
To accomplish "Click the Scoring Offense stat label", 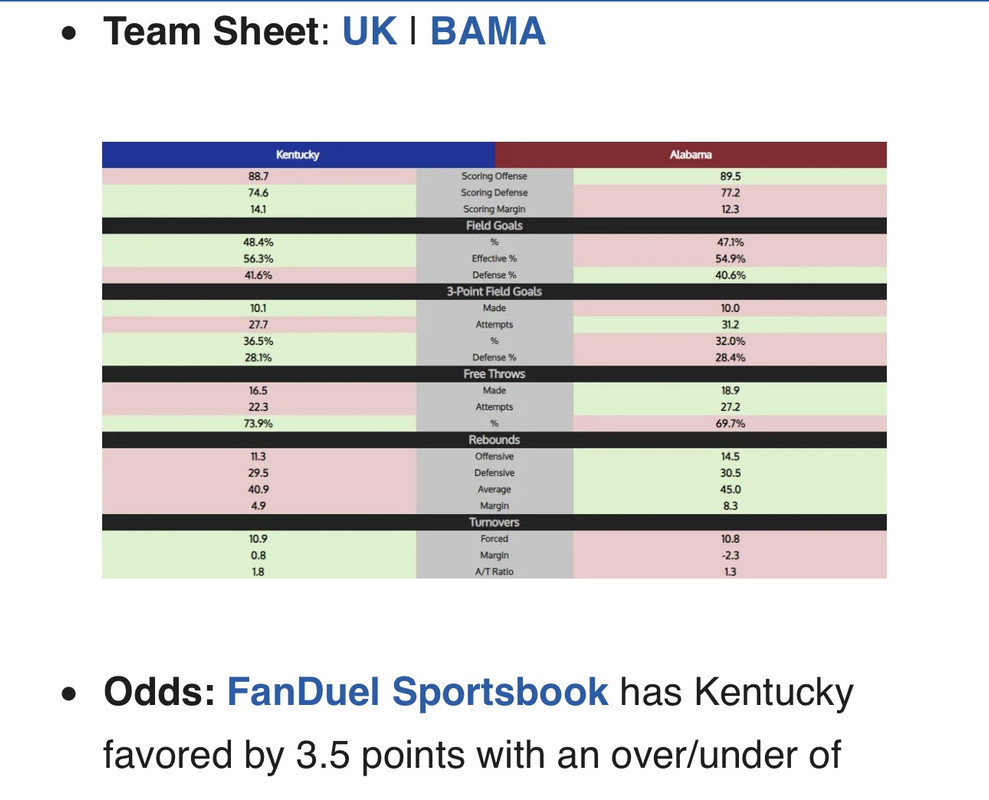I will (494, 176).
